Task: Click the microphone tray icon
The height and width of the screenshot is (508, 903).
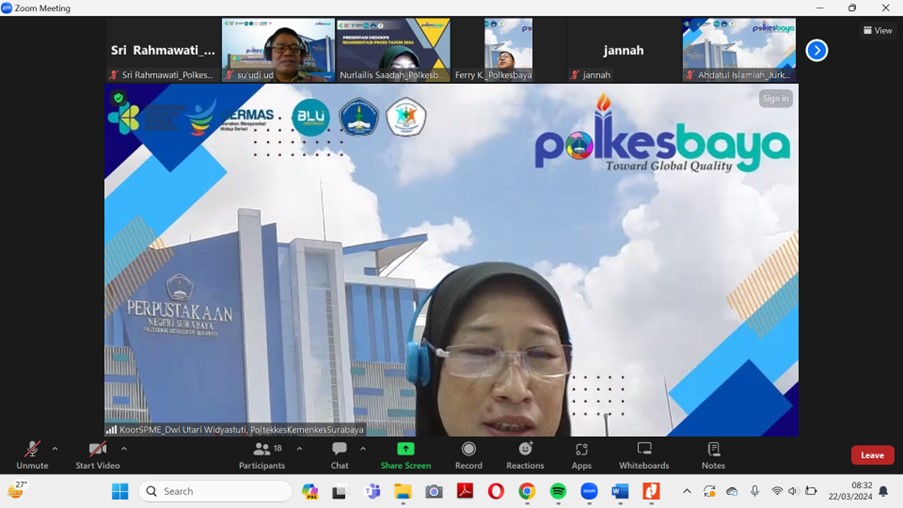Action: click(x=754, y=491)
